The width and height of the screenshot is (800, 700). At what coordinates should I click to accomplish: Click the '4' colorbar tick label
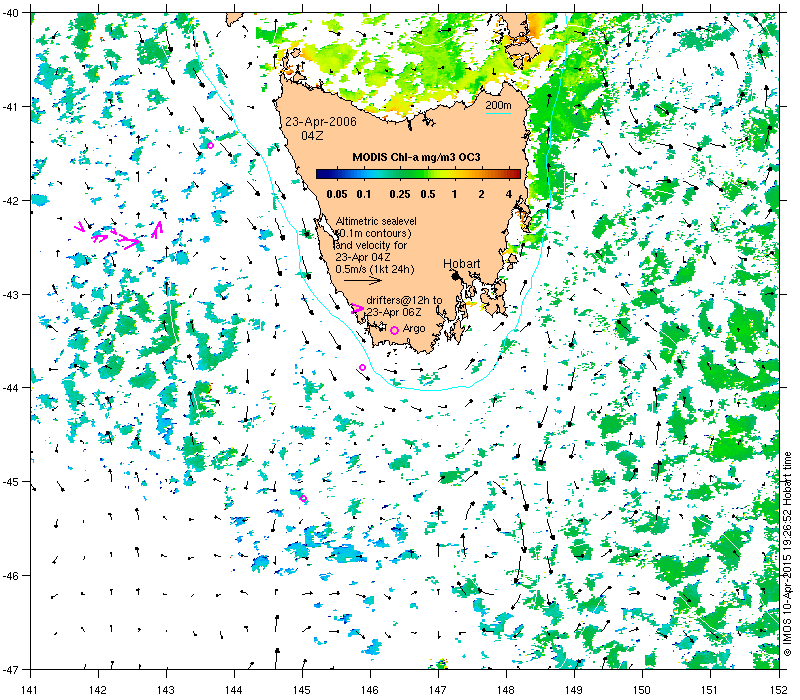(509, 194)
